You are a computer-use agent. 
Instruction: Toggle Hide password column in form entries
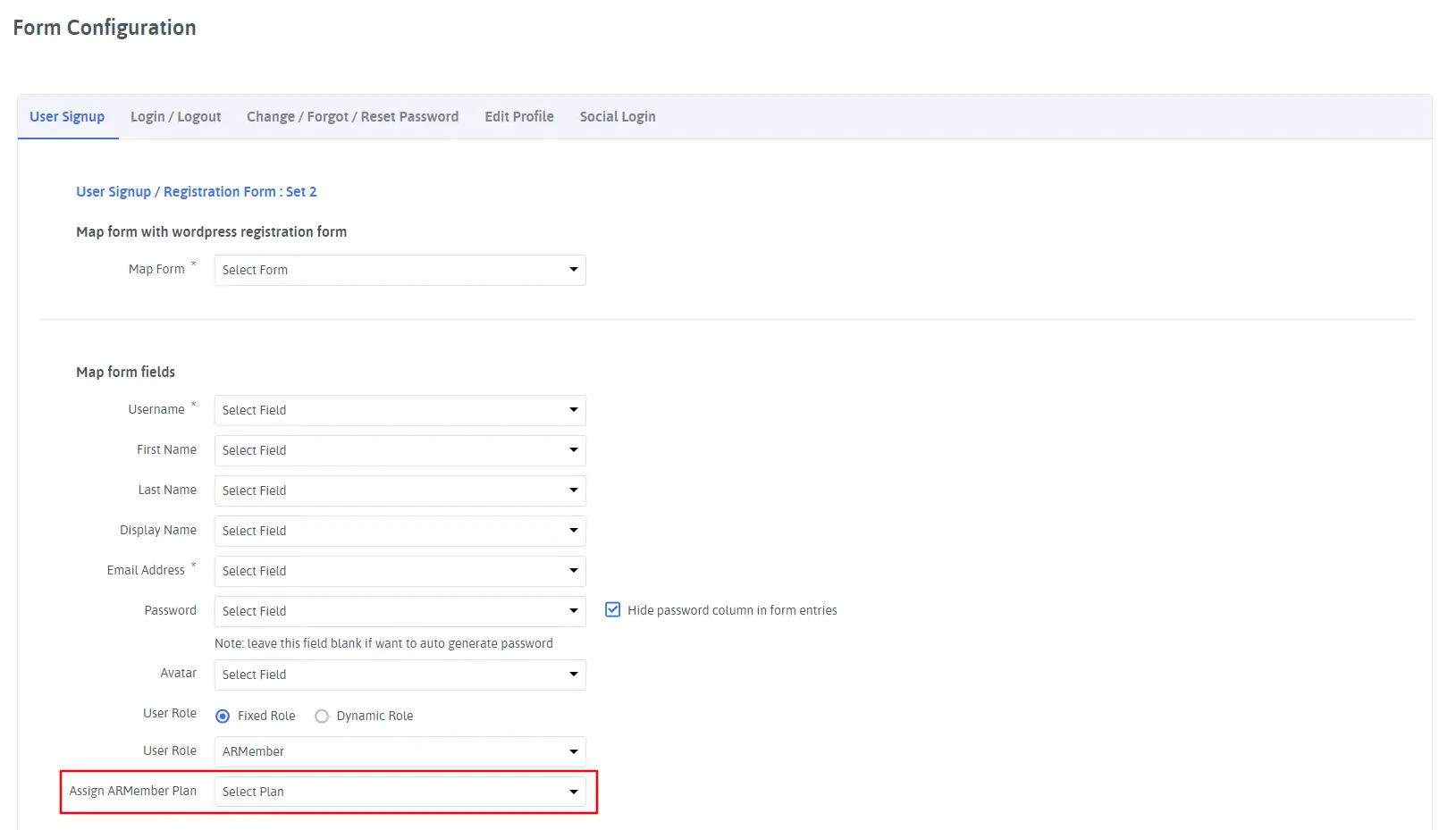click(x=612, y=610)
